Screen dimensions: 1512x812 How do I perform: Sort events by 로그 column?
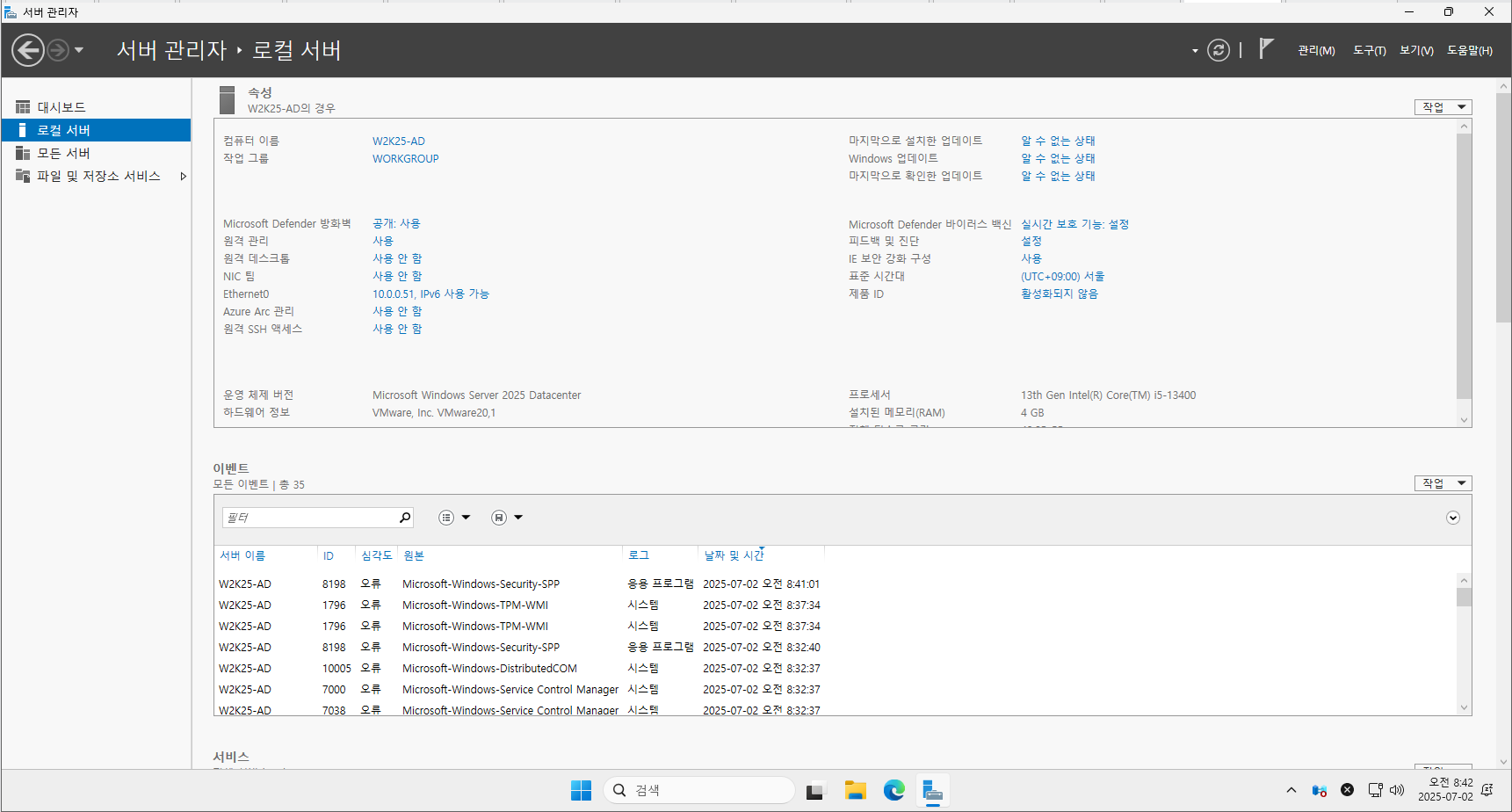639,555
